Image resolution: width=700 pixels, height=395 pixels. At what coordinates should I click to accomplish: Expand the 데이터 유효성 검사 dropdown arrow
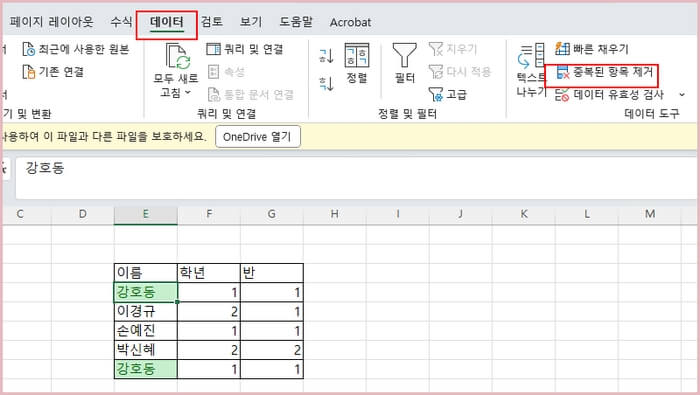682,95
